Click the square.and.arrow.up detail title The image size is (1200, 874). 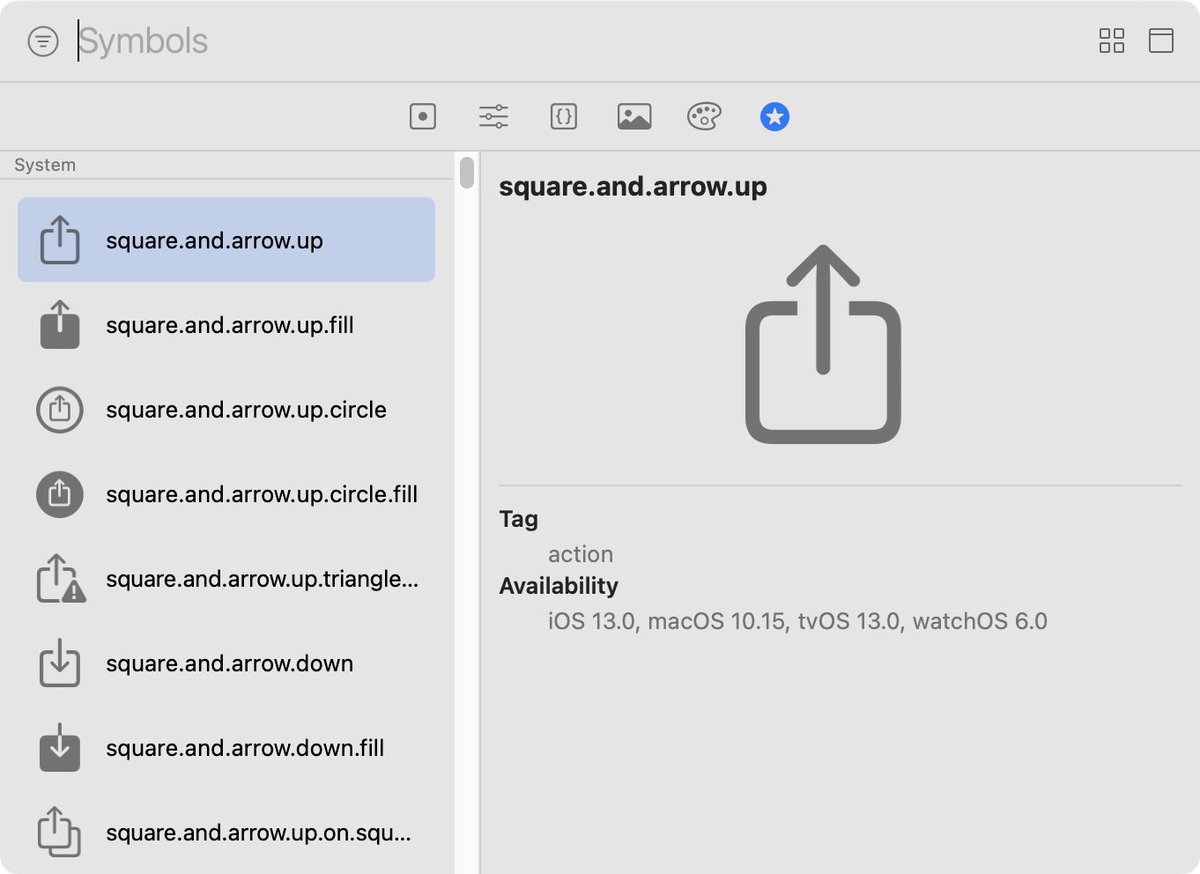coord(633,186)
